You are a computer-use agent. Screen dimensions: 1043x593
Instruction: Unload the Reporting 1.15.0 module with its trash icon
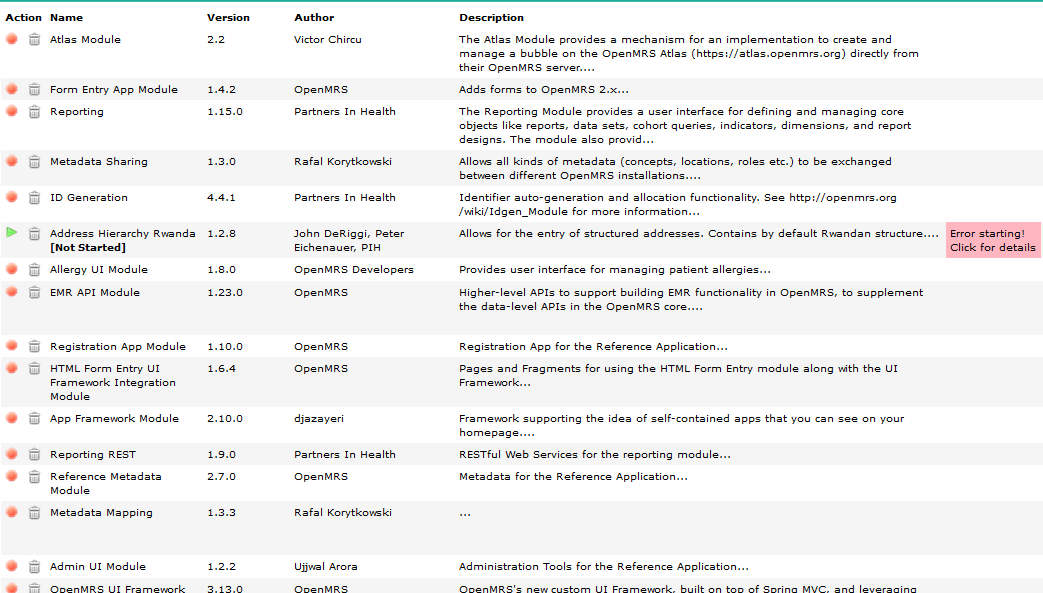click(34, 111)
